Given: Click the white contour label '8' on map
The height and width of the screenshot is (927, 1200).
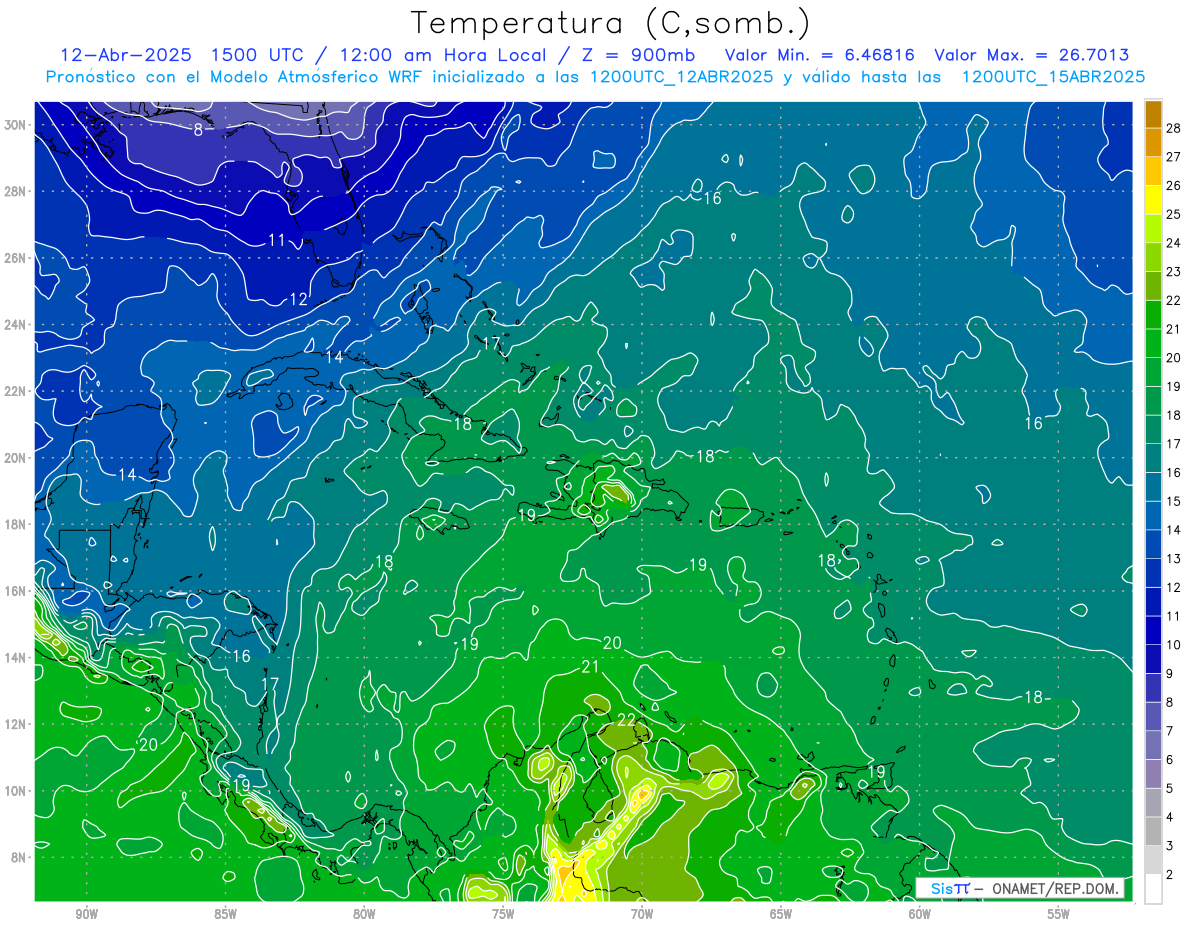Looking at the screenshot, I should tap(198, 129).
